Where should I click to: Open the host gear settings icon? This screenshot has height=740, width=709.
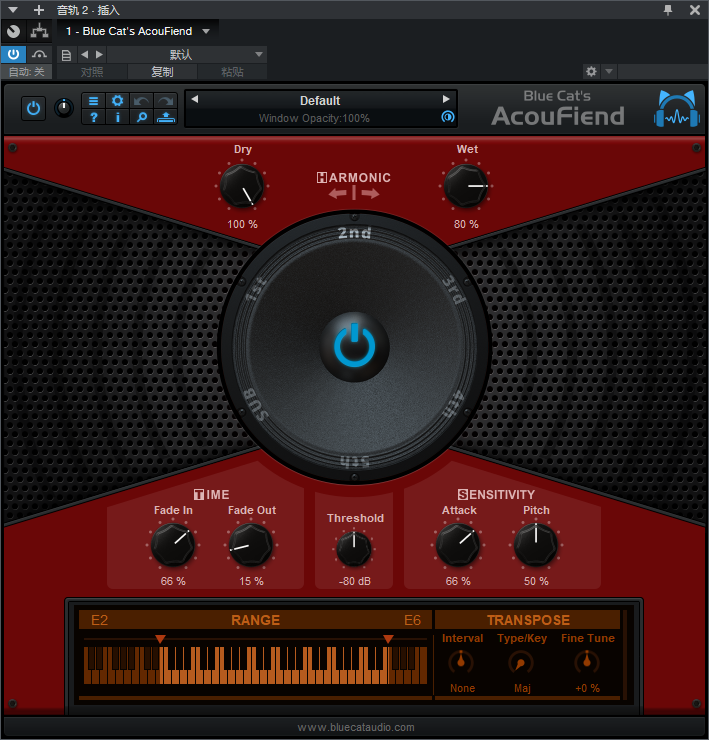(591, 71)
